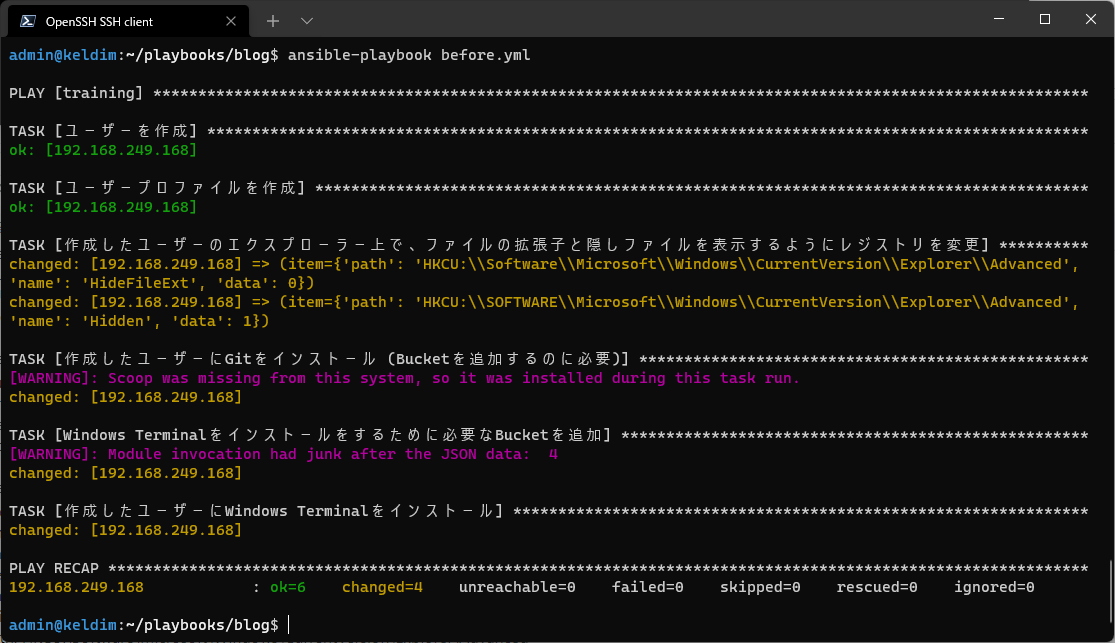Close the OpenSSH SSH client tab
The width and height of the screenshot is (1115, 643).
point(230,21)
